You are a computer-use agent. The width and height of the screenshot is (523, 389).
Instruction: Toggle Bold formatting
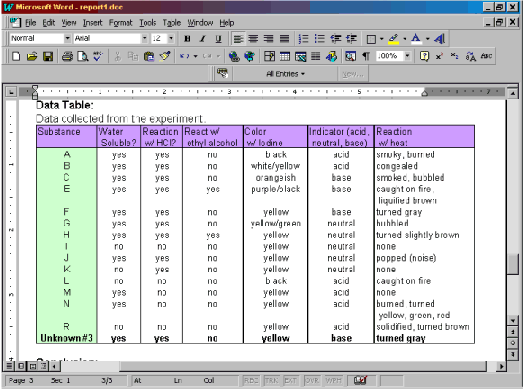187,39
